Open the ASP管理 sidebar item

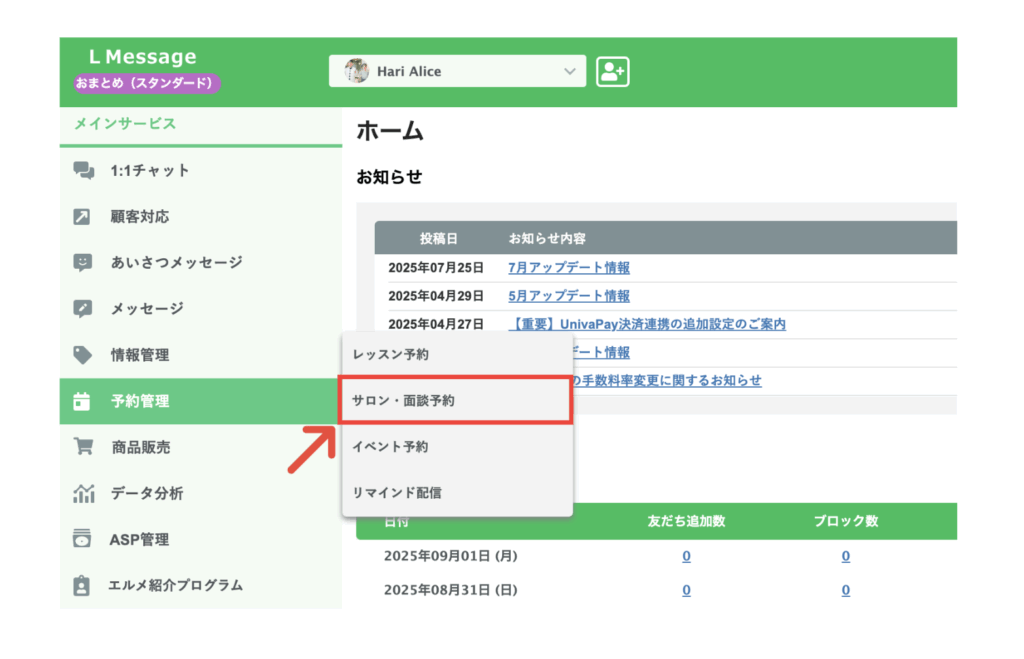click(x=139, y=539)
